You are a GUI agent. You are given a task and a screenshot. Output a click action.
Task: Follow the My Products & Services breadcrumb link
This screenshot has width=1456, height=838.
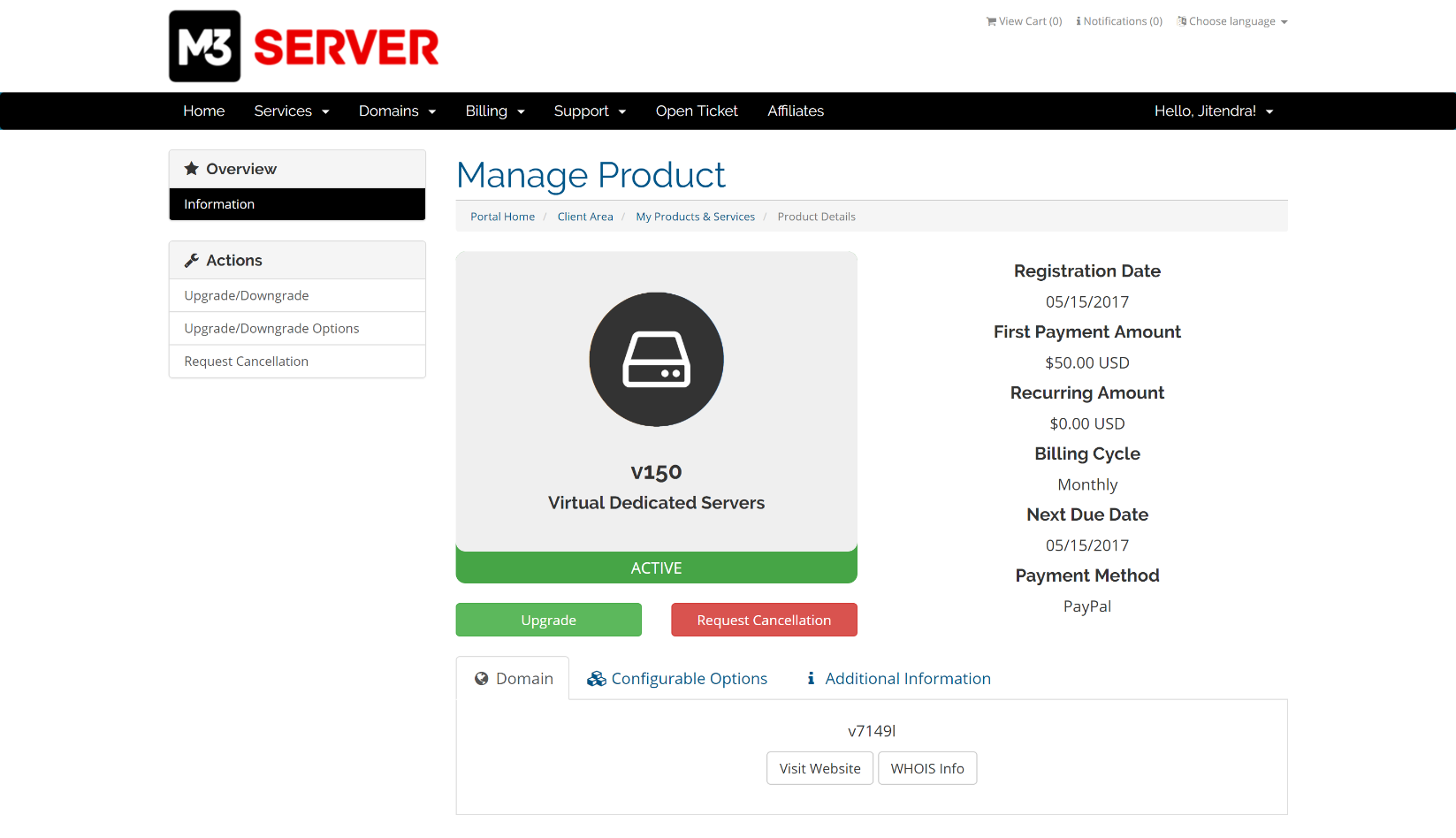click(695, 216)
